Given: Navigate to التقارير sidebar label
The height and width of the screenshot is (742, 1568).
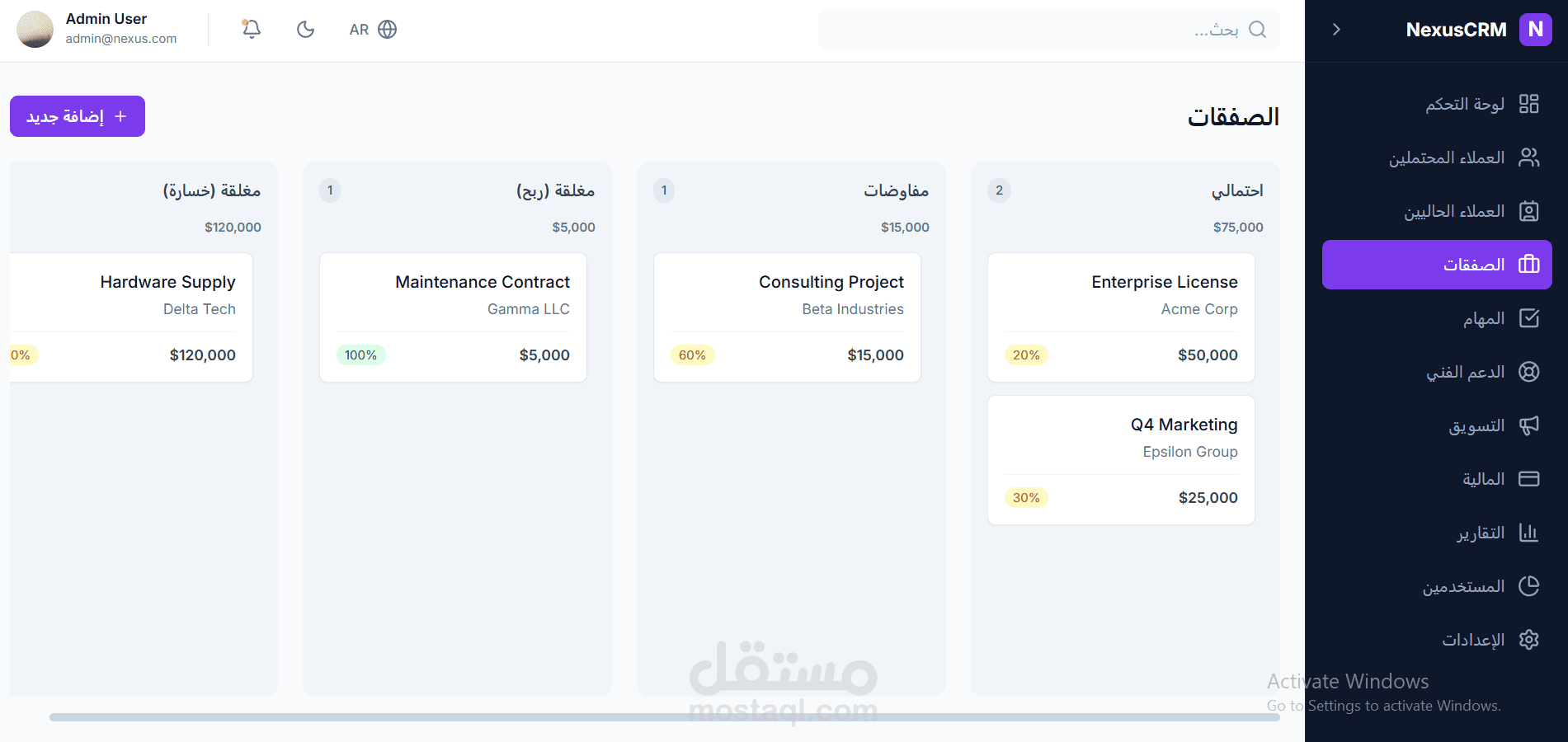Looking at the screenshot, I should coord(1481,533).
